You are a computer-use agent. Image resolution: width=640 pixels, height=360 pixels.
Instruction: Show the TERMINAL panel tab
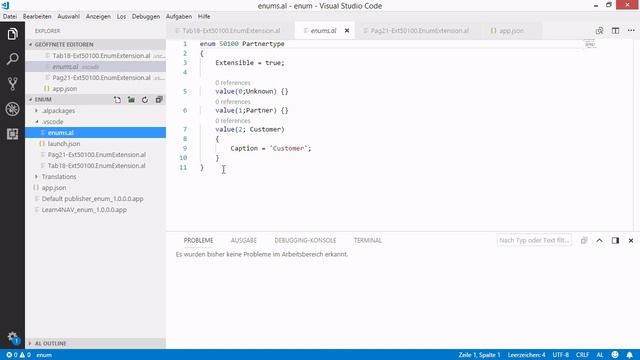(x=368, y=240)
